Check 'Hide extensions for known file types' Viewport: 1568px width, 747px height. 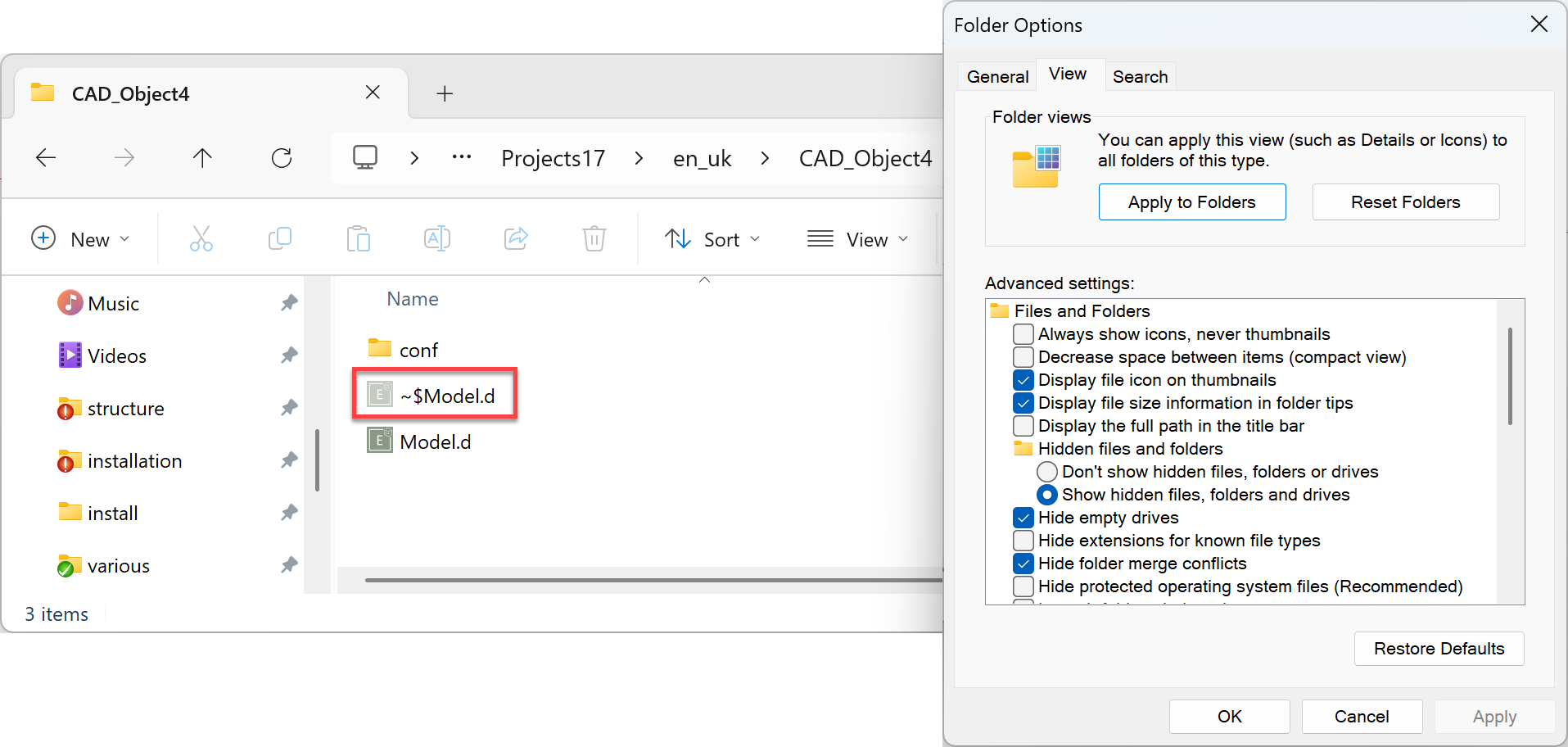(x=1023, y=540)
